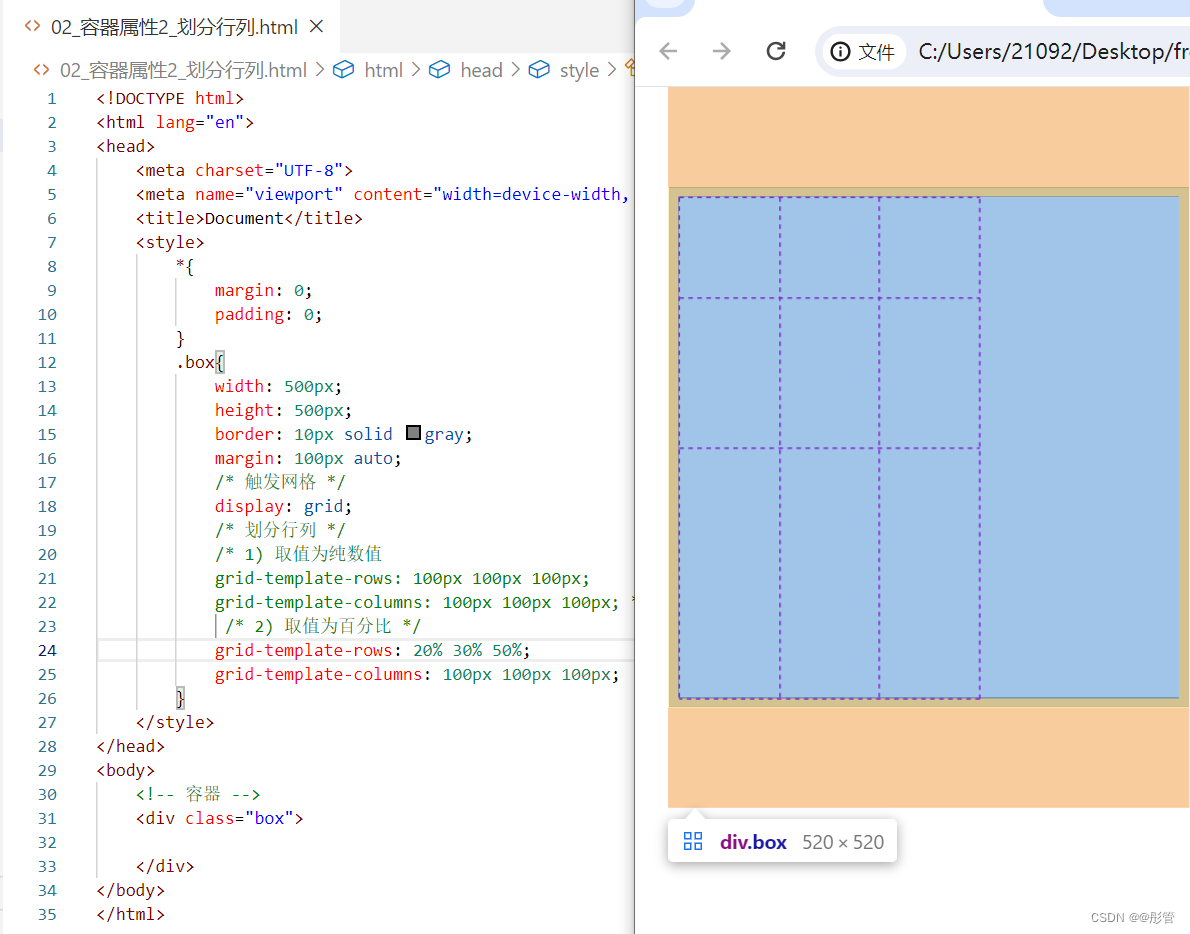This screenshot has width=1190, height=934.
Task: Open the file name breadcrumb 02_容器属性2_划分行列.html
Action: [x=183, y=71]
